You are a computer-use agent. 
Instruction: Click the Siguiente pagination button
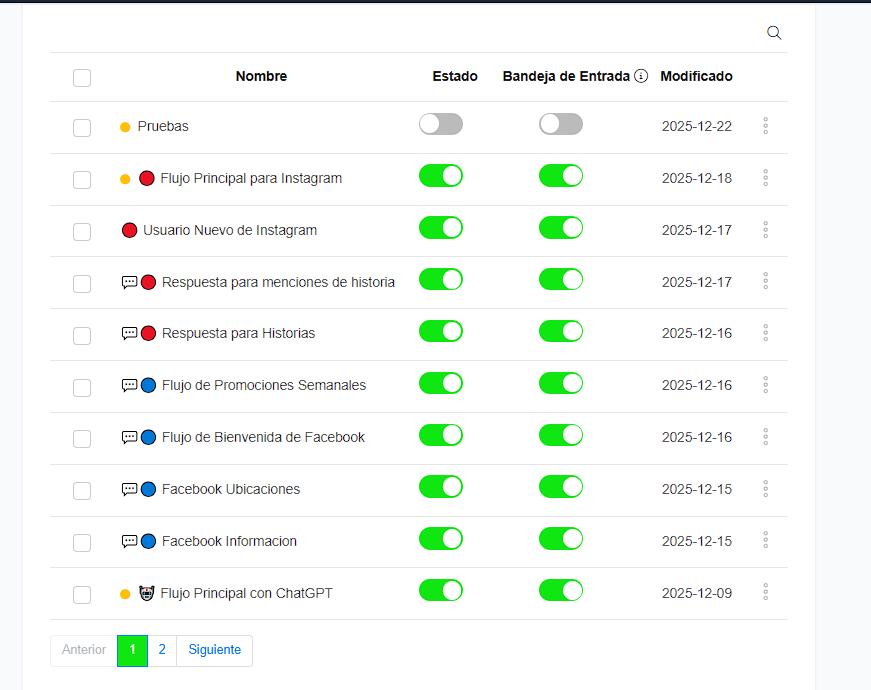point(214,650)
